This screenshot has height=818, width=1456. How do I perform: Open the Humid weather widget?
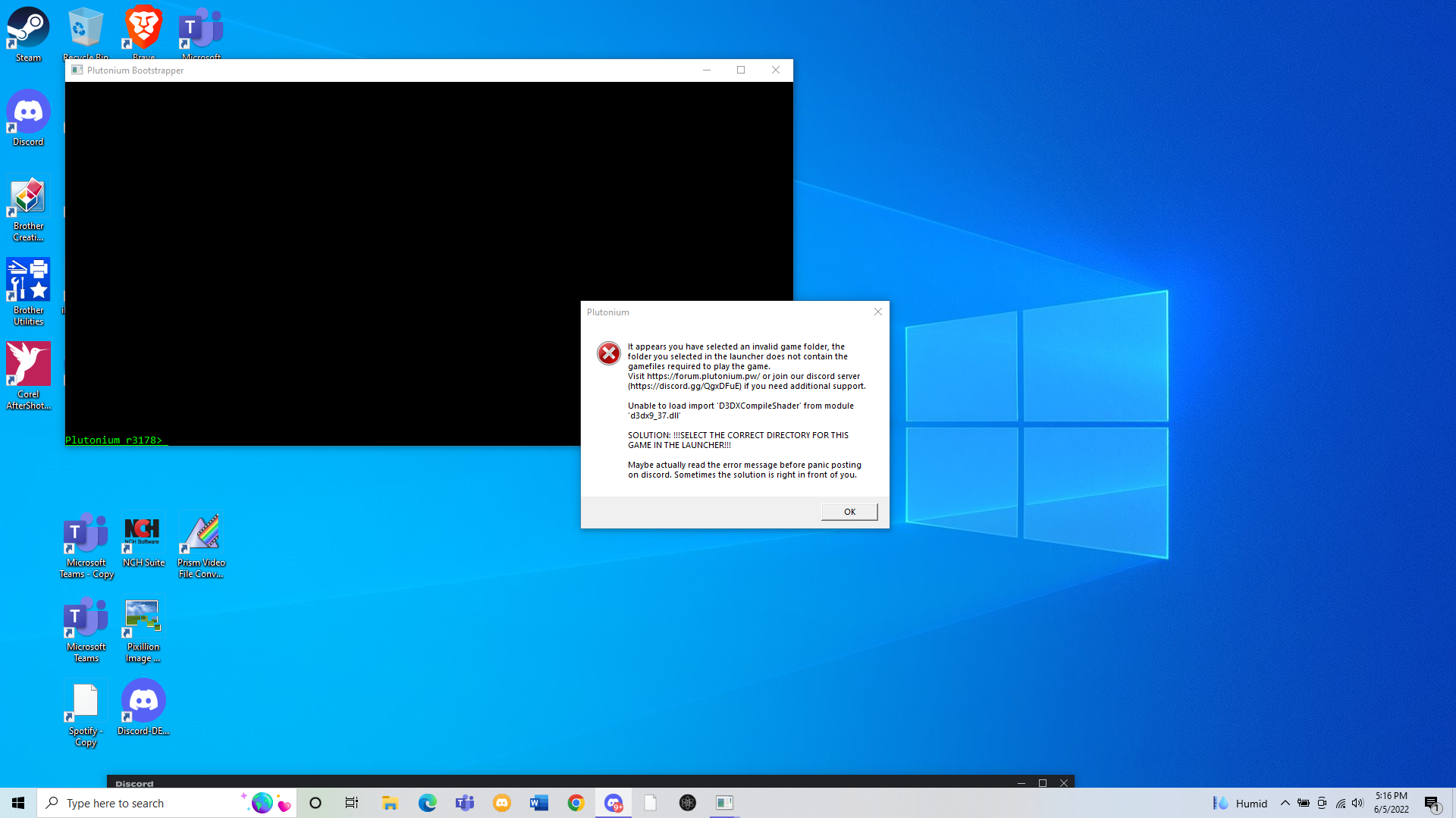tap(1240, 803)
